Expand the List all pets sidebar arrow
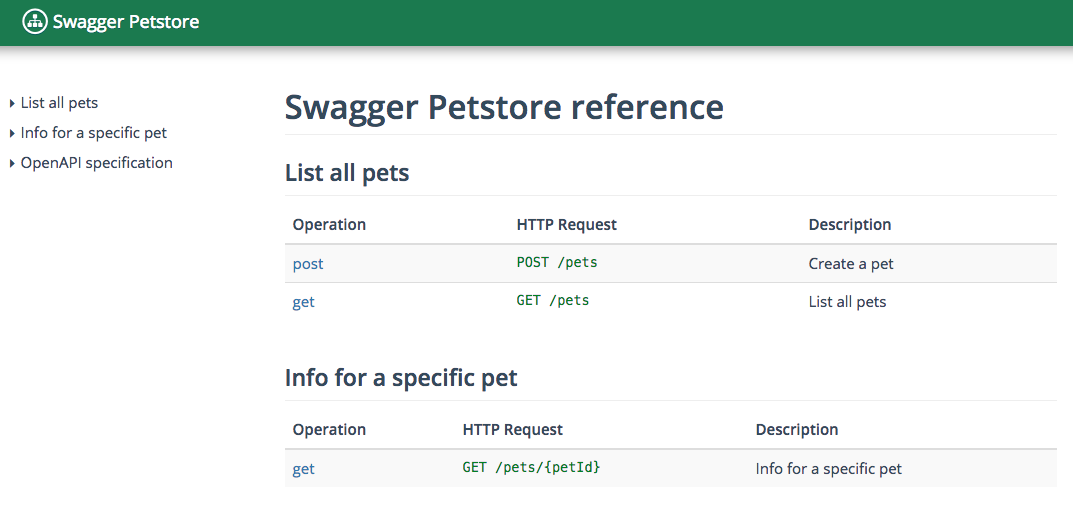Screen dimensions: 1073x525 12,103
